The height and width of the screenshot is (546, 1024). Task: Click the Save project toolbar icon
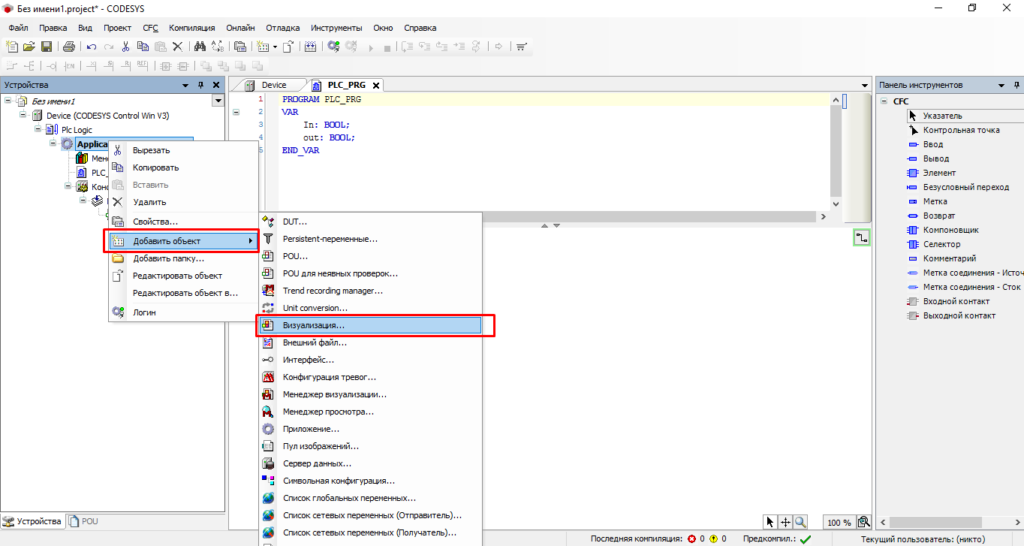(x=46, y=47)
